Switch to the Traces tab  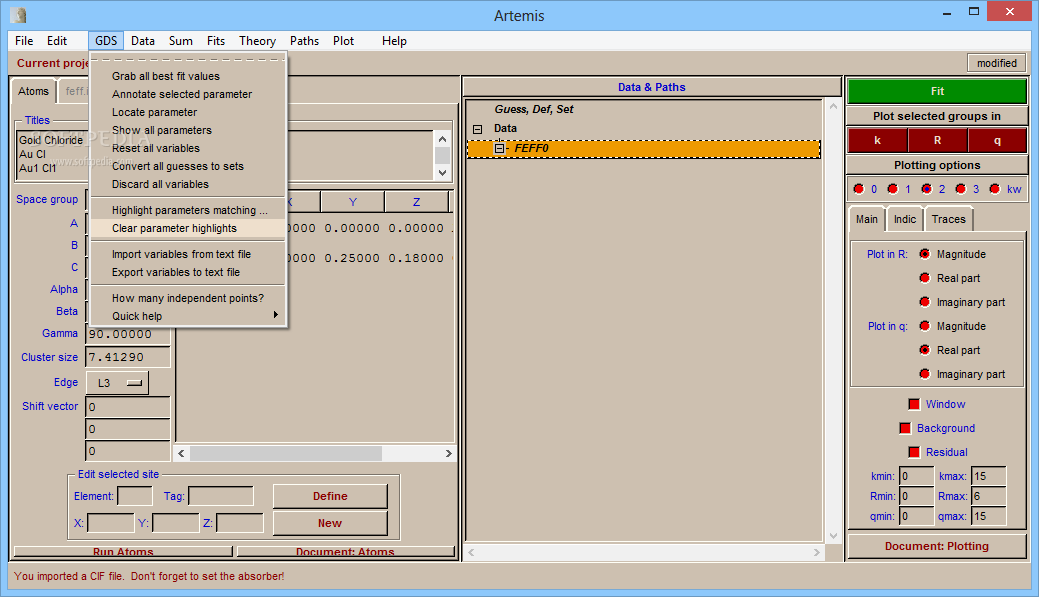(x=948, y=219)
